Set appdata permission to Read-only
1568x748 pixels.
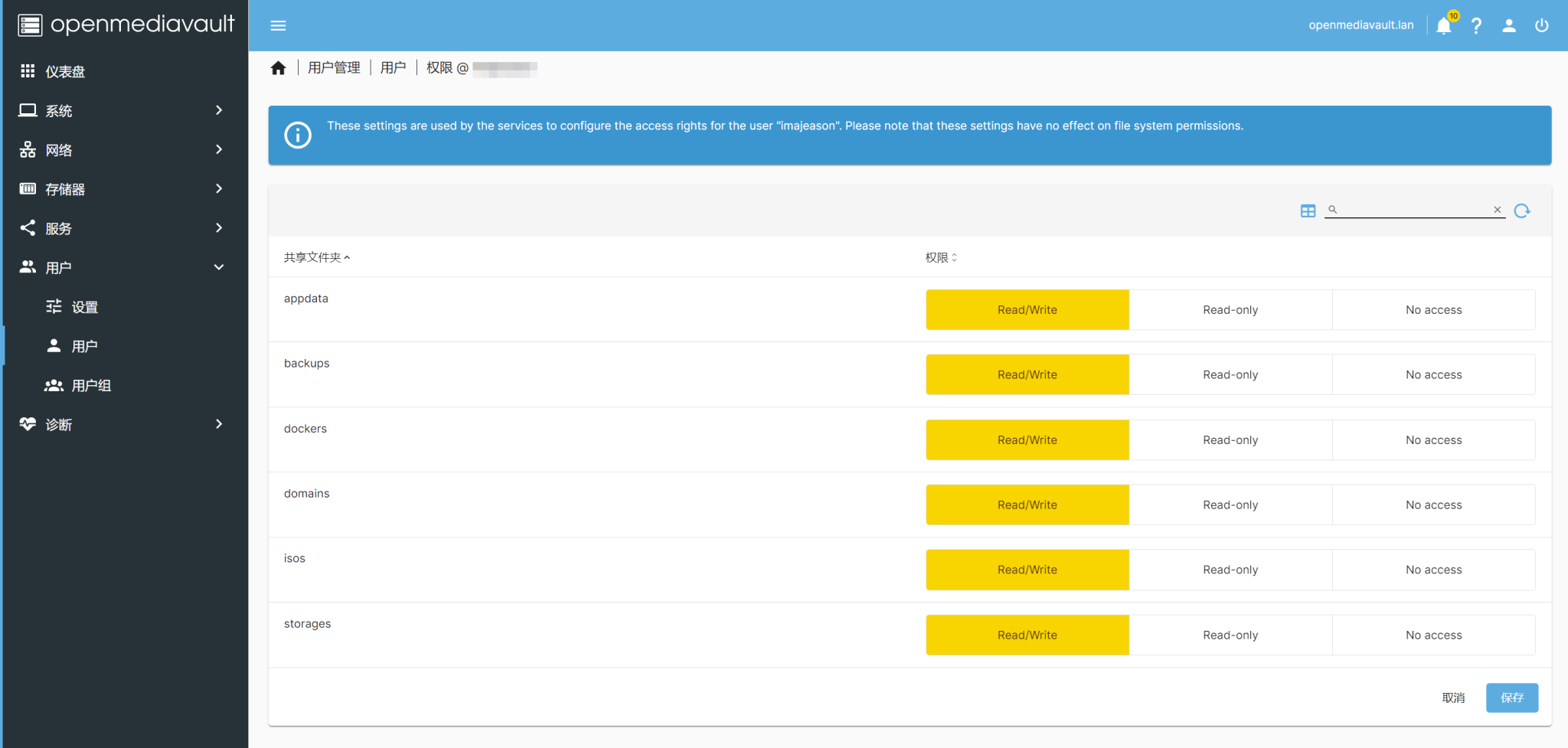[1230, 310]
